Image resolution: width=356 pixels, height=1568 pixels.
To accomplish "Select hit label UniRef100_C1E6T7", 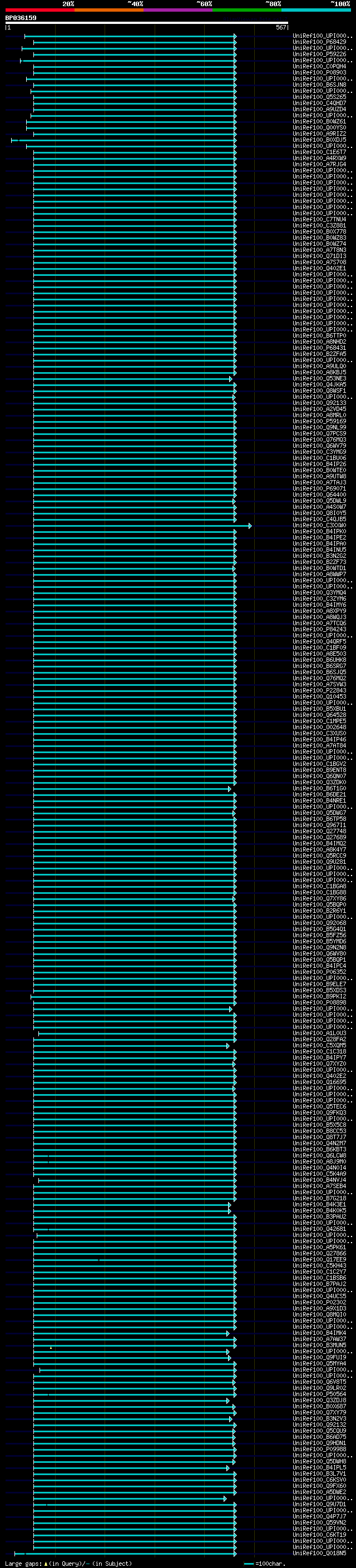I will tap(319, 152).
